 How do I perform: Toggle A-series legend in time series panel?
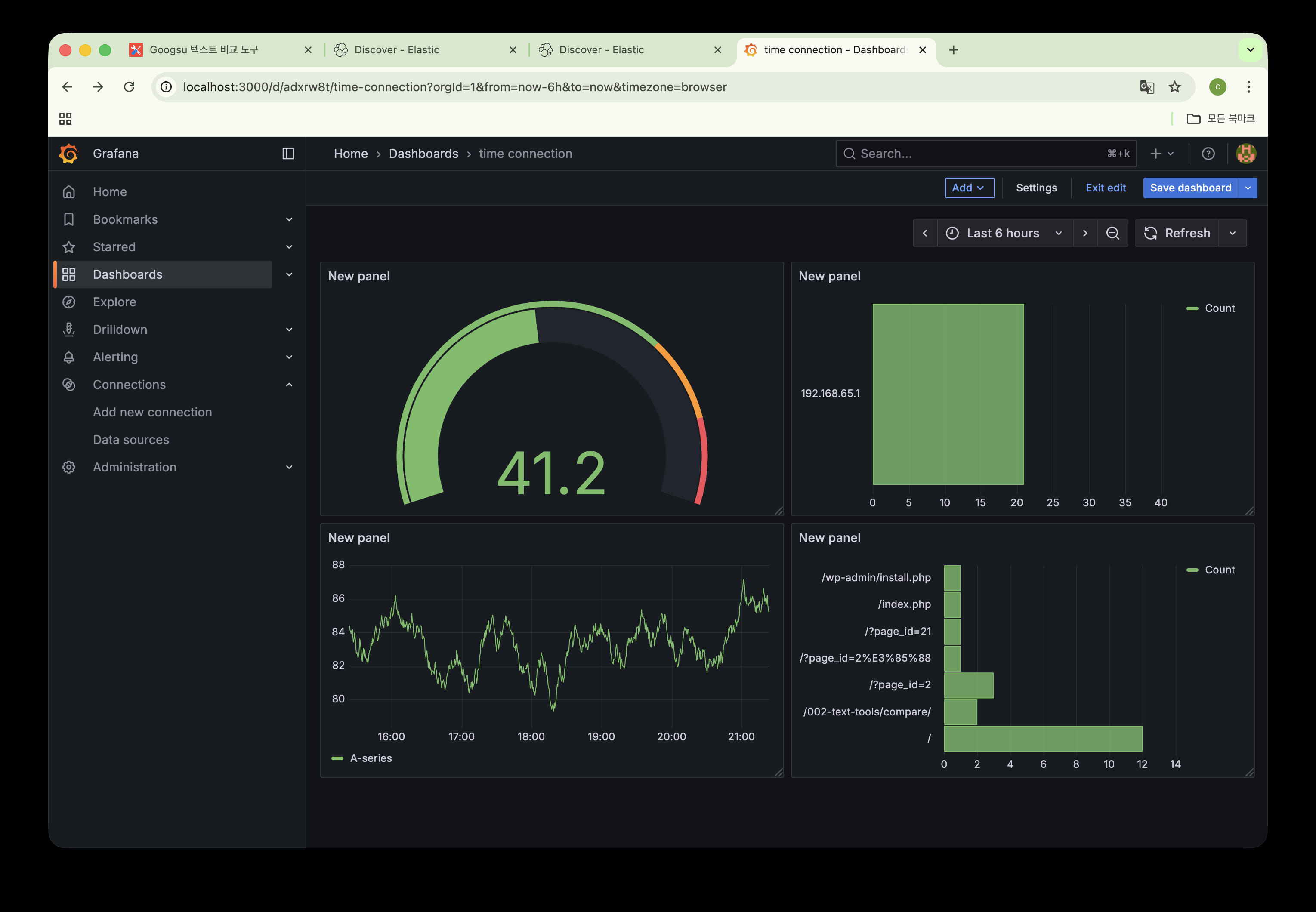371,758
